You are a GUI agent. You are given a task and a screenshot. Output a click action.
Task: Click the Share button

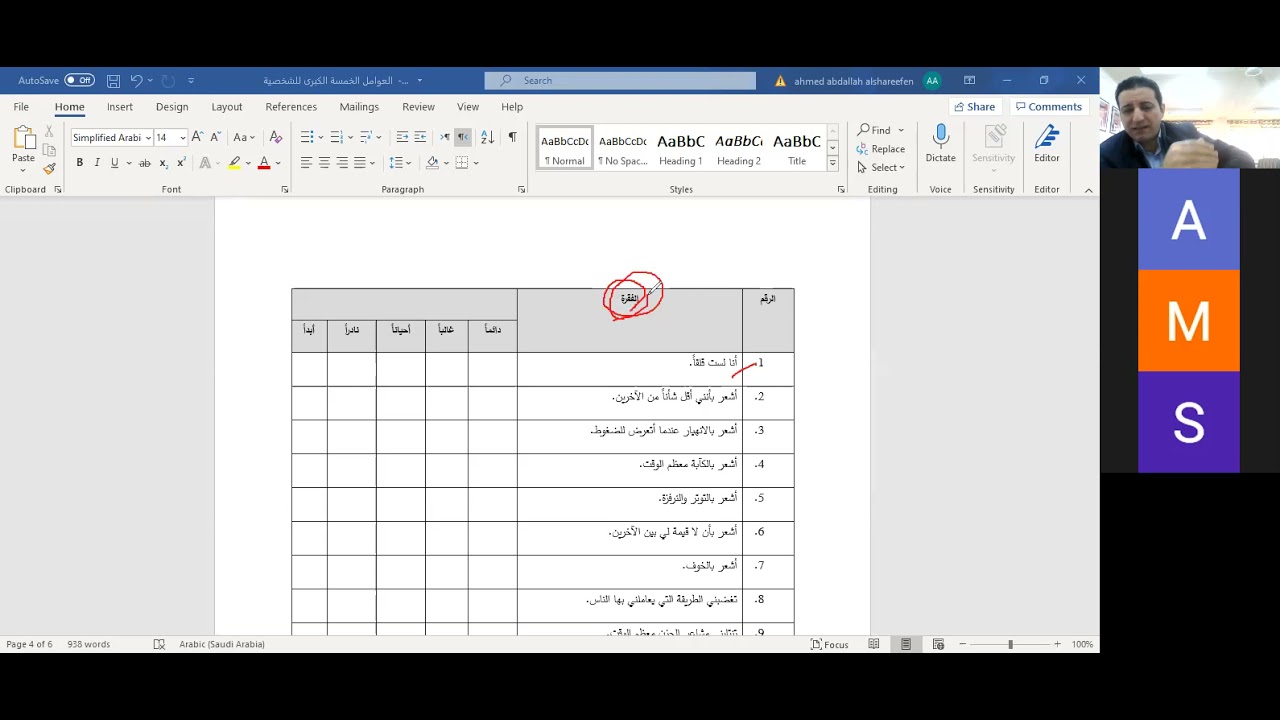click(975, 107)
